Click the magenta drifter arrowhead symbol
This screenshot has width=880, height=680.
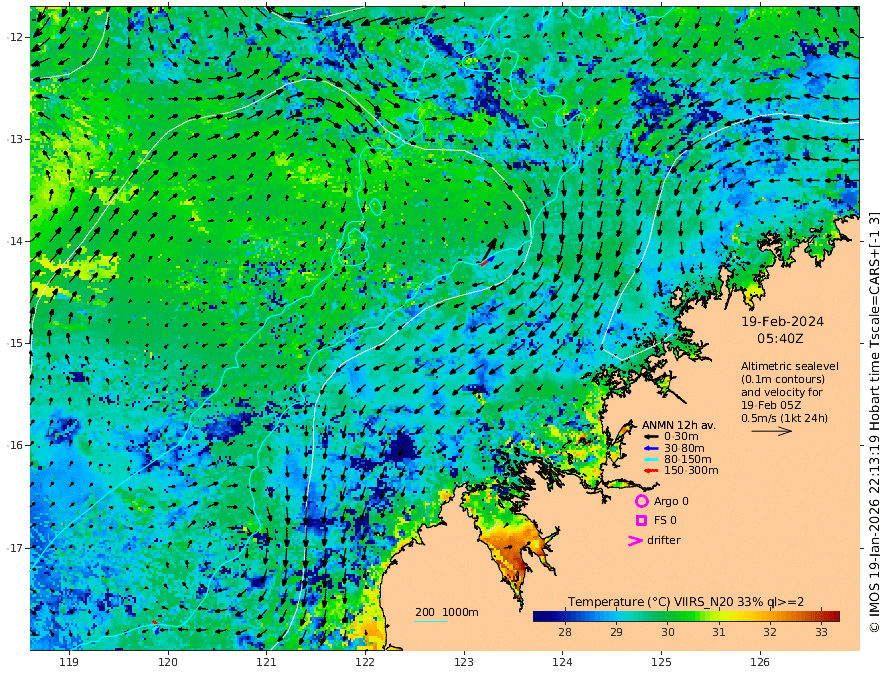pos(635,541)
